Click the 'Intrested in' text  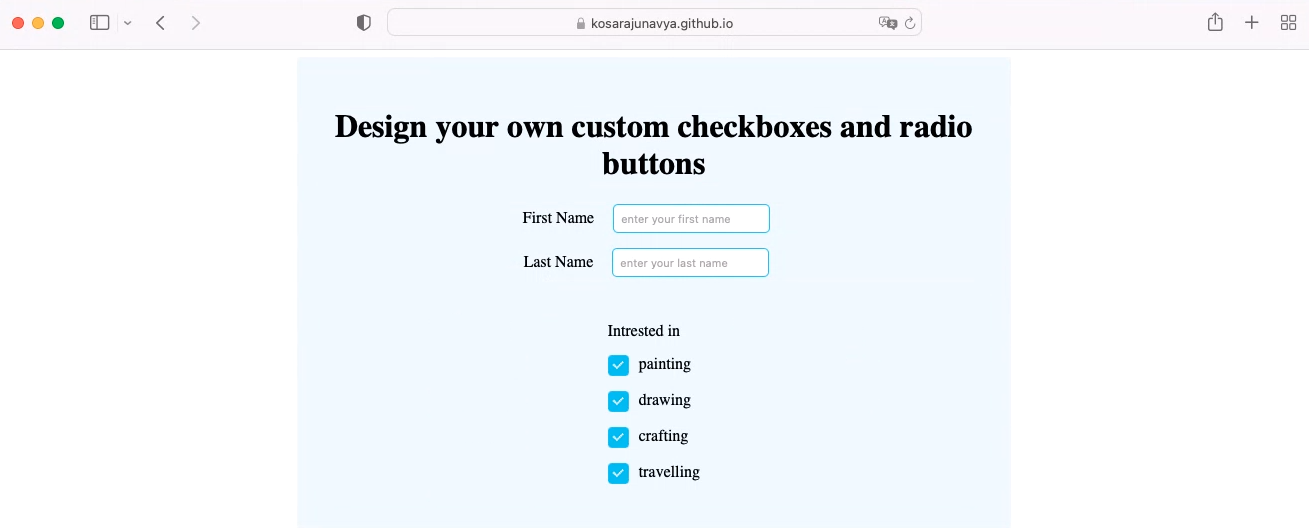tap(643, 331)
